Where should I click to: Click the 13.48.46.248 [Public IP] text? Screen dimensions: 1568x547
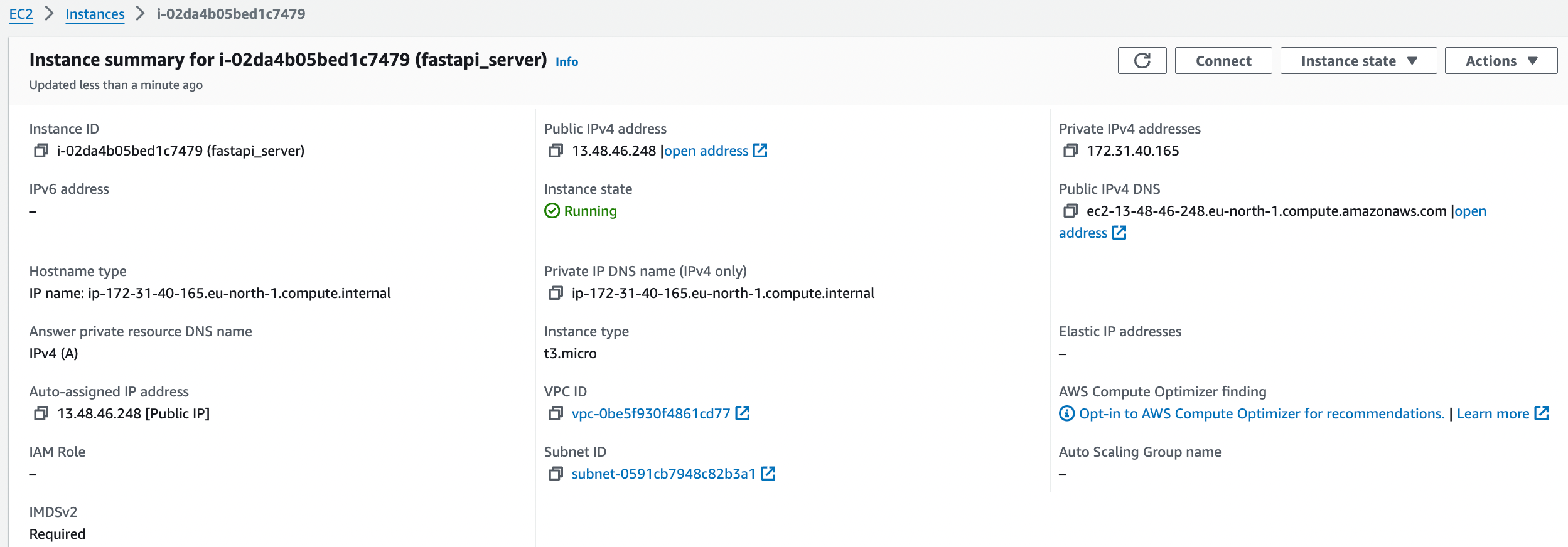133,413
